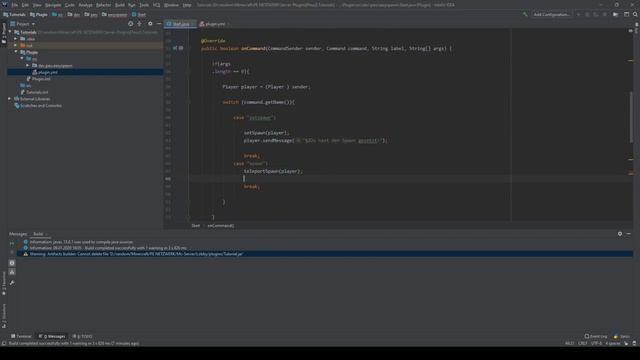Viewport: 640px width, 360px height.
Task: Click the build hammer icon in toolbar
Action: click(525, 14)
